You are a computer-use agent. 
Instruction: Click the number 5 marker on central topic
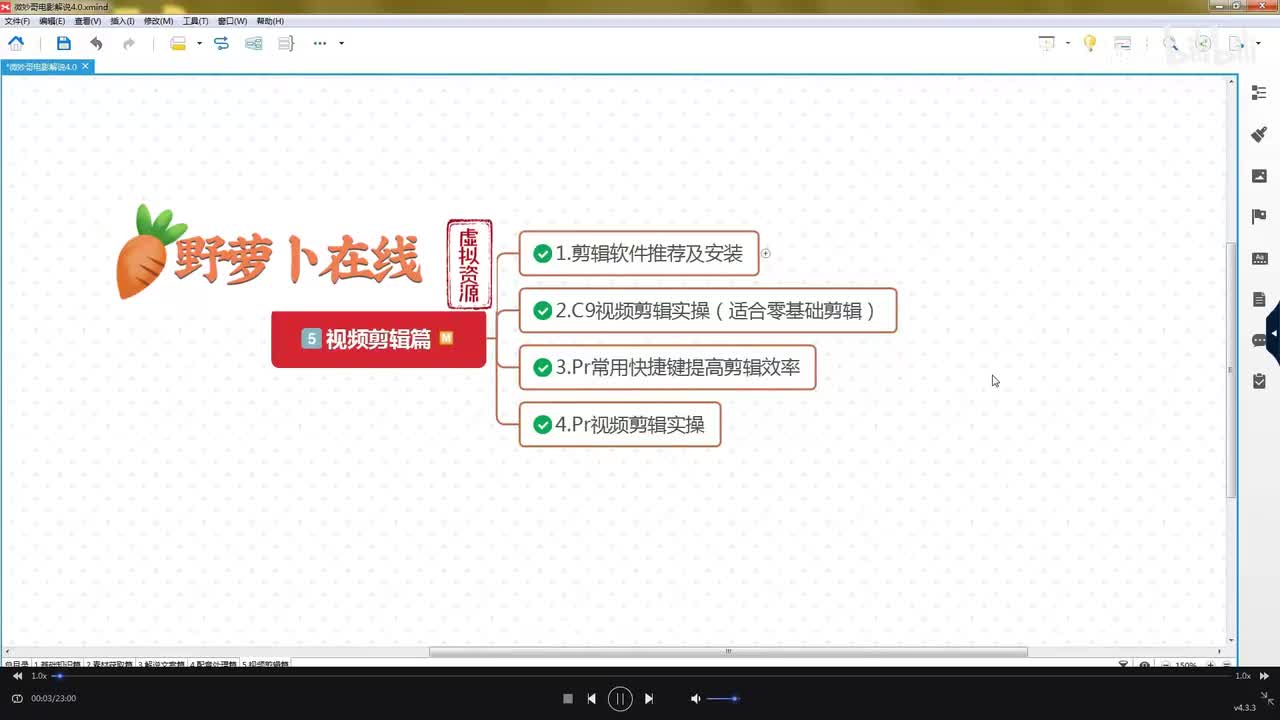click(x=311, y=339)
